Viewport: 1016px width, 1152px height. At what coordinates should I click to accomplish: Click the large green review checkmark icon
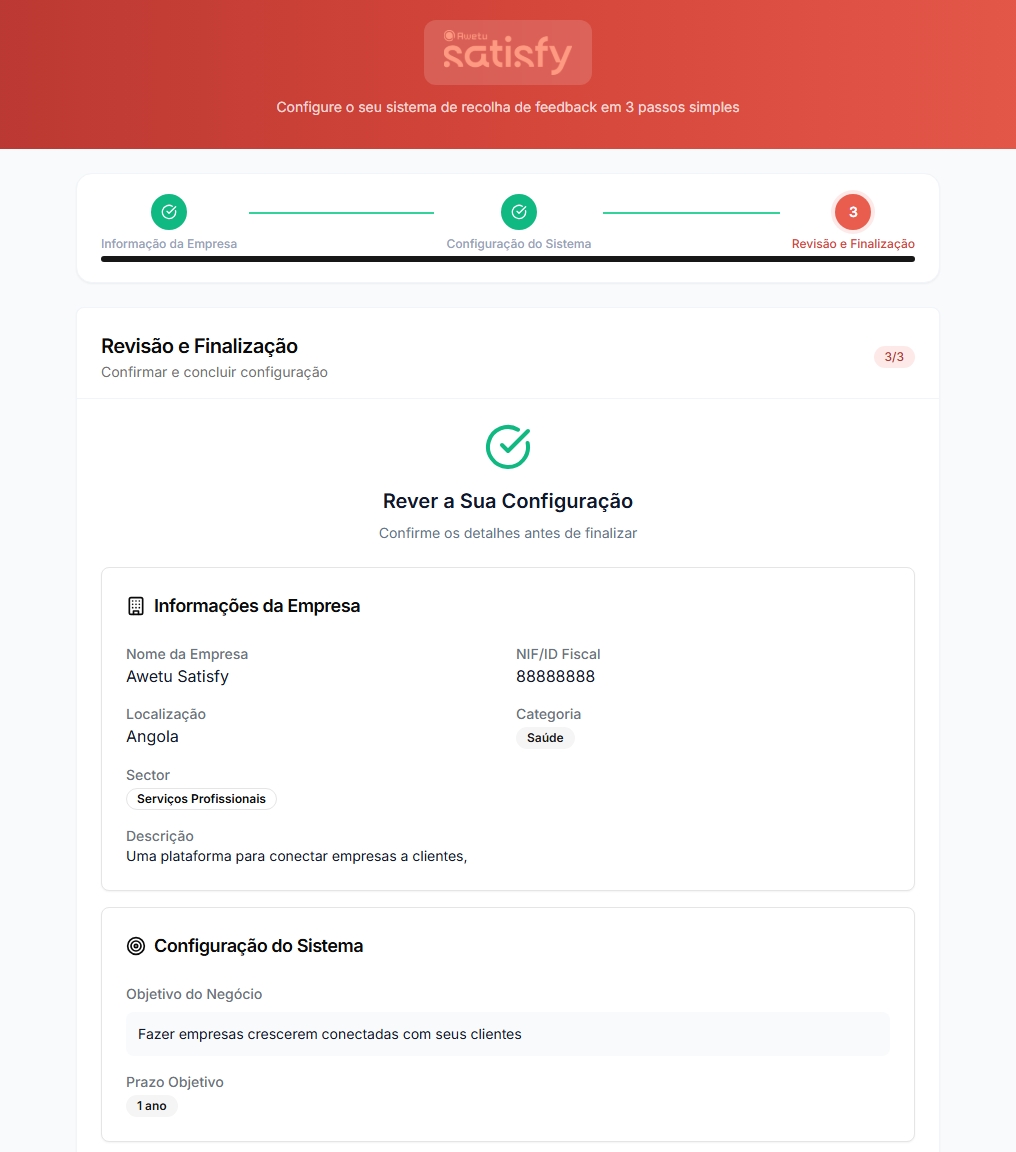pos(508,447)
